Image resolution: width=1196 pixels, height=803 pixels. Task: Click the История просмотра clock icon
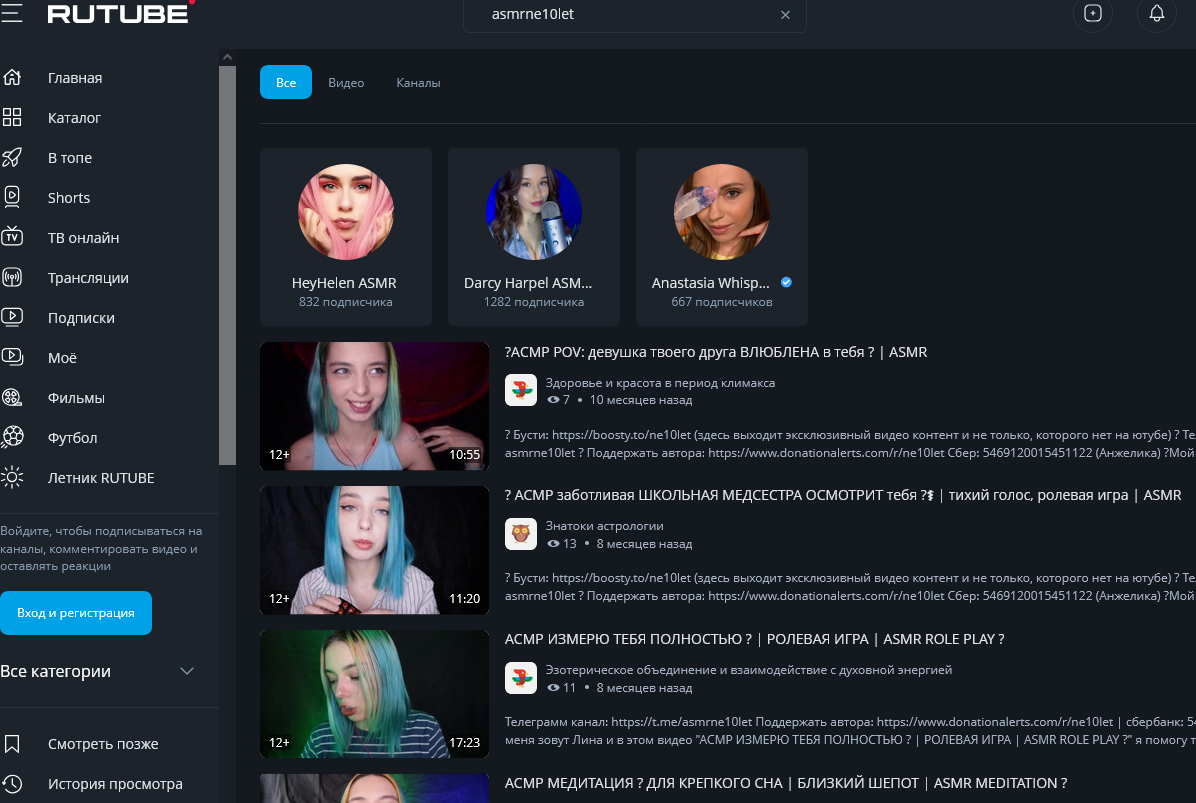pyautogui.click(x=11, y=783)
